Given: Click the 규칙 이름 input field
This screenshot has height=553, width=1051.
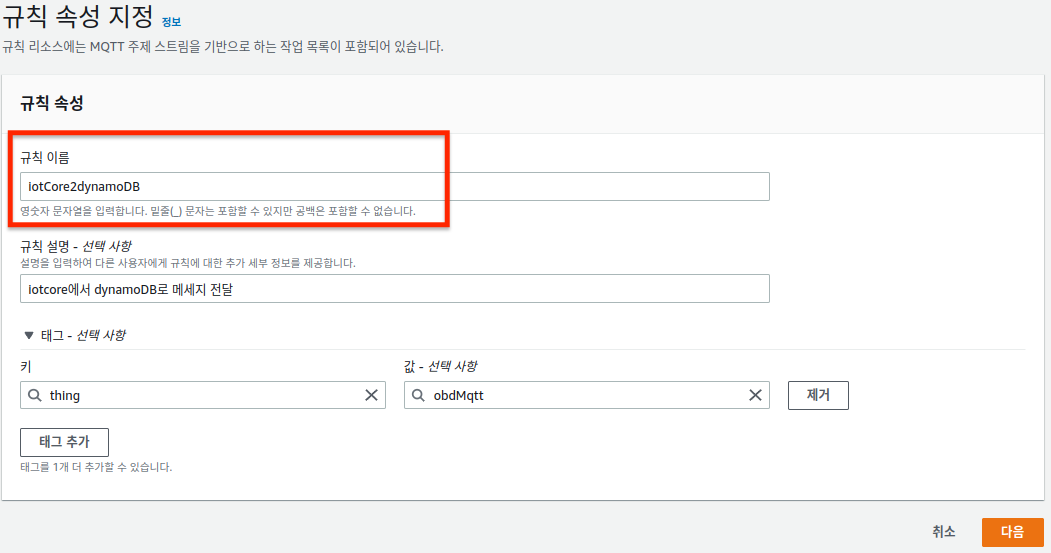Looking at the screenshot, I should [x=395, y=186].
